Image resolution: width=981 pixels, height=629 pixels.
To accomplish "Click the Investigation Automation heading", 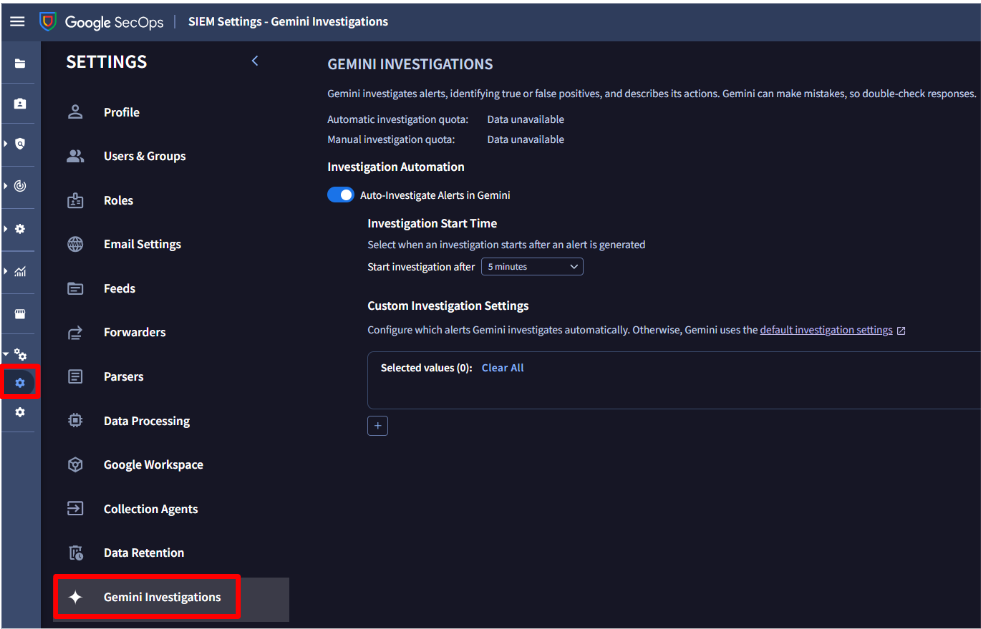I will tap(395, 166).
